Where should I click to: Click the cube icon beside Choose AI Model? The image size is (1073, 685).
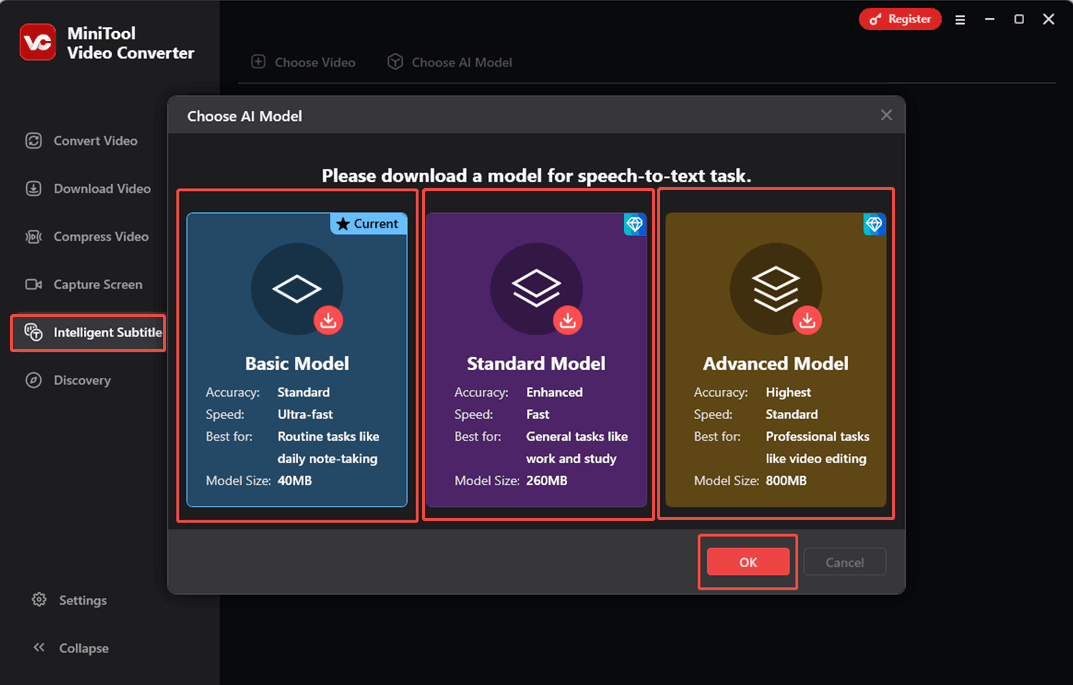pos(395,62)
